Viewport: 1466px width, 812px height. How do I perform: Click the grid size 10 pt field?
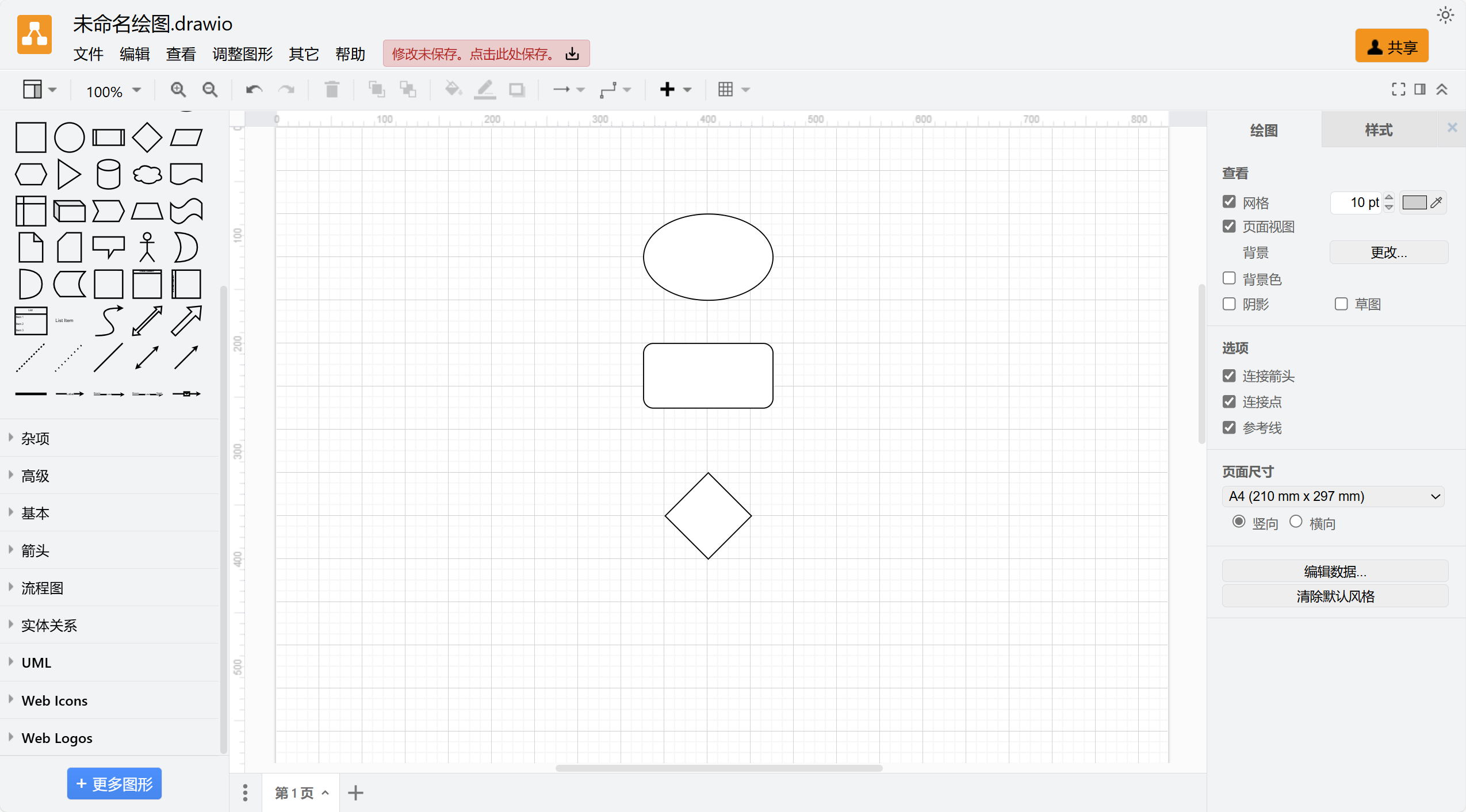pos(1357,202)
